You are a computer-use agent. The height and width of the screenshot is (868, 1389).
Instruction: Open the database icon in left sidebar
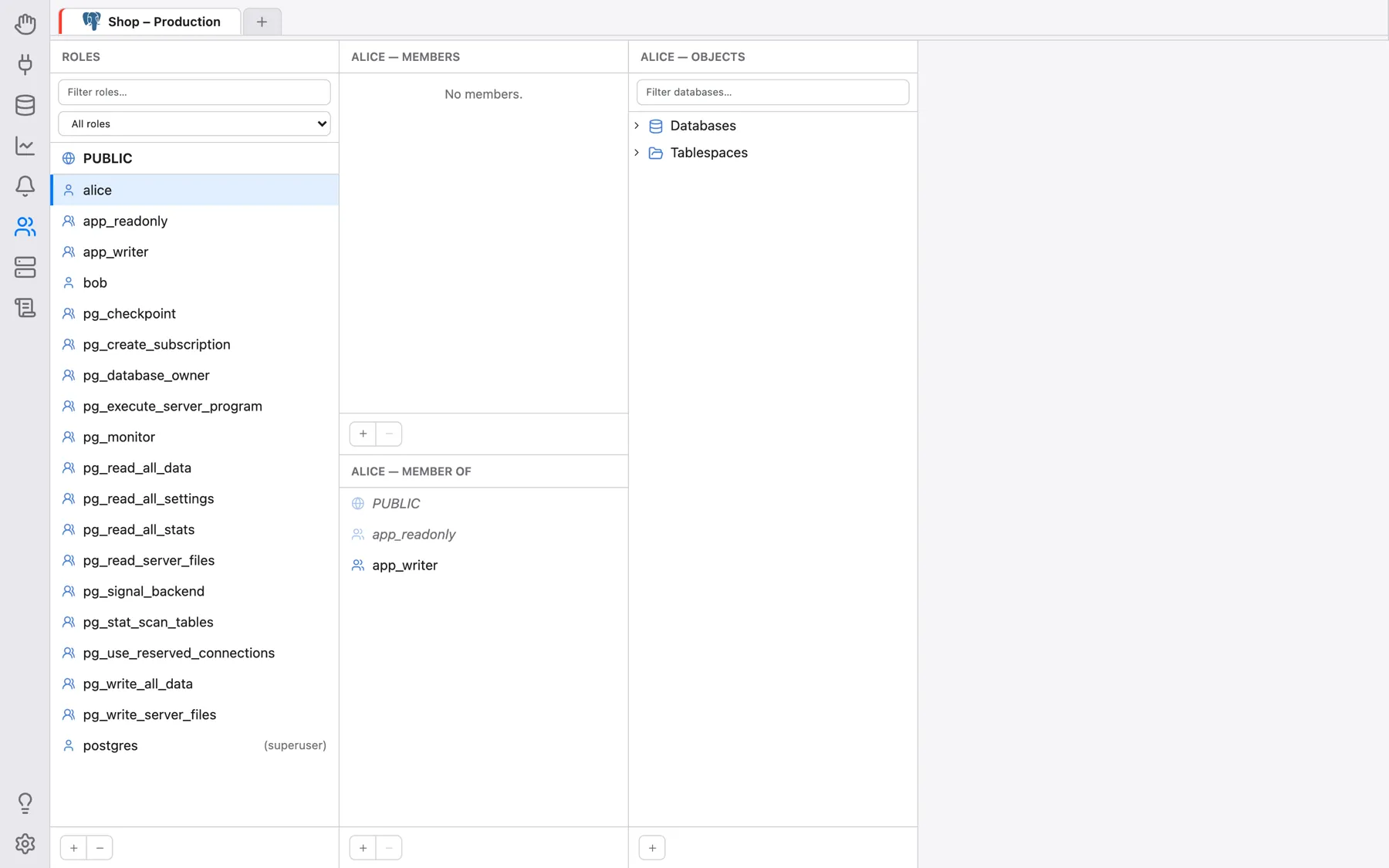(x=25, y=105)
